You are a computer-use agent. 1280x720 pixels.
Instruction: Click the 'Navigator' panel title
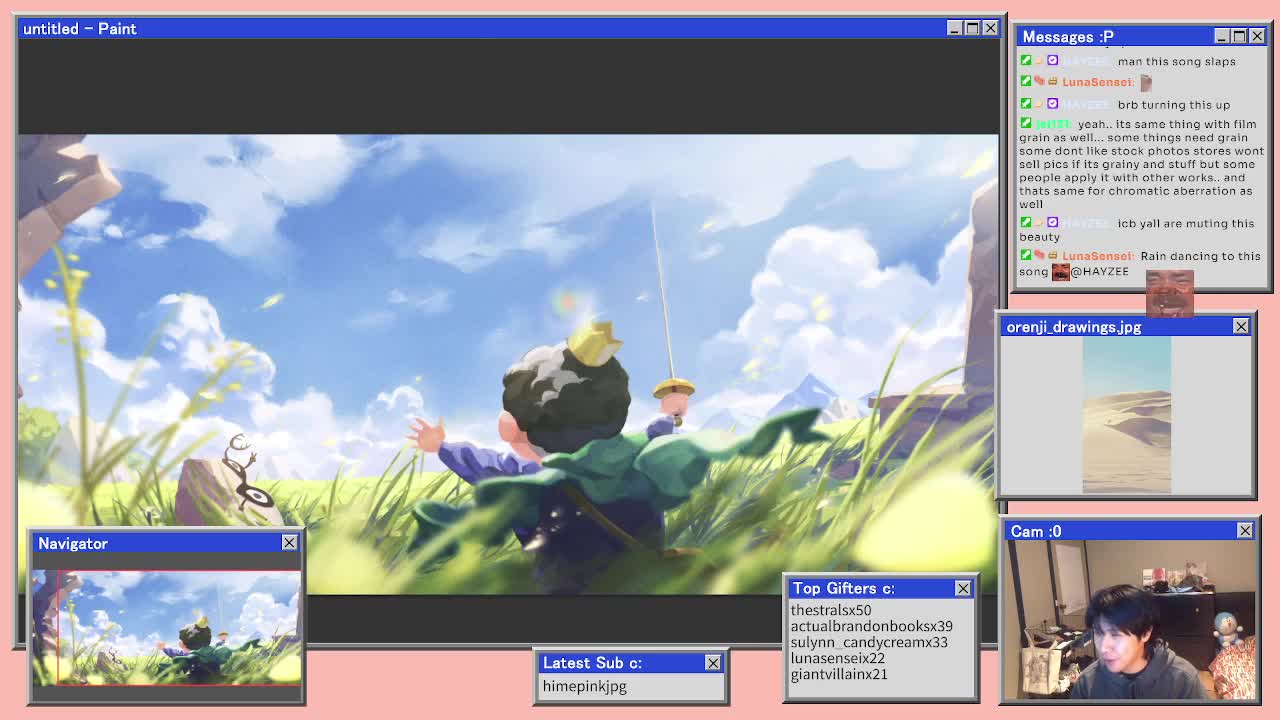click(73, 543)
